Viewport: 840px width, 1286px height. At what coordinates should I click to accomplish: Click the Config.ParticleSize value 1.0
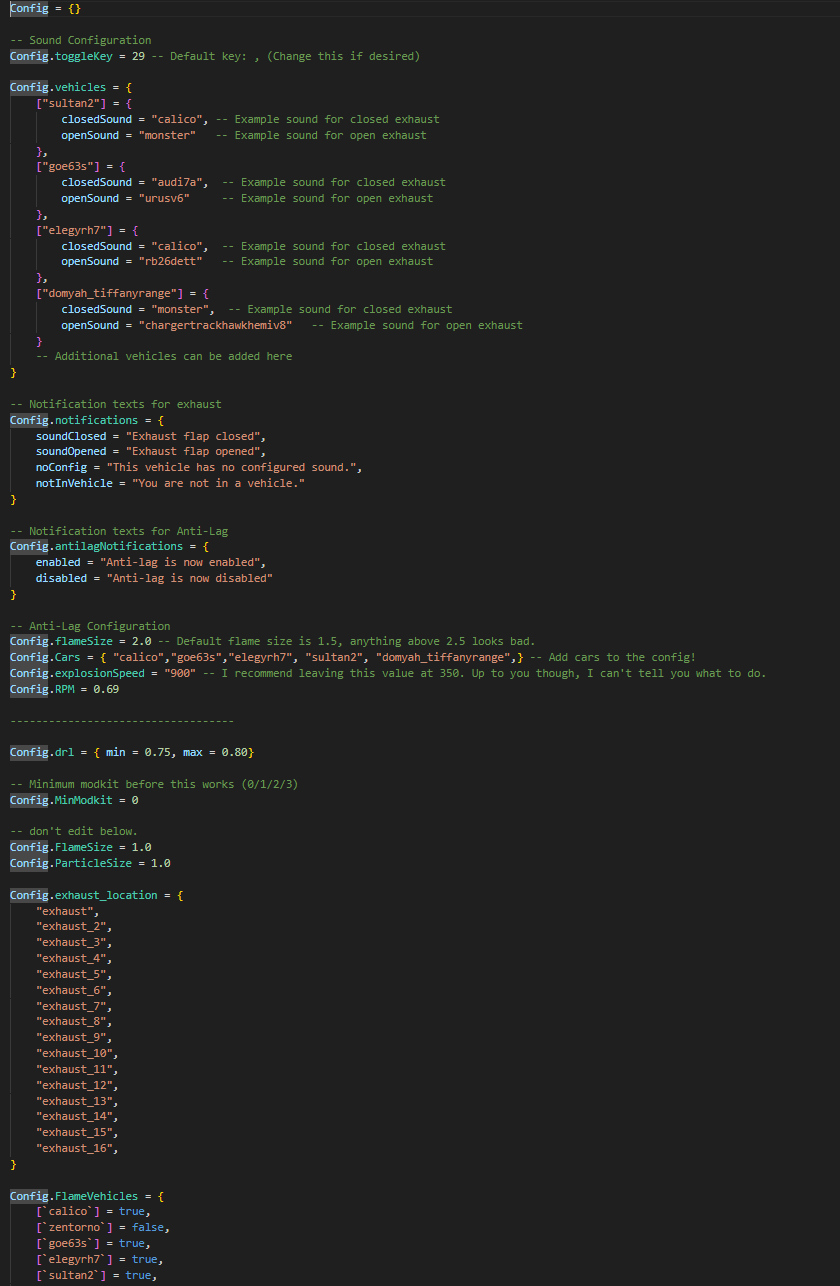161,863
